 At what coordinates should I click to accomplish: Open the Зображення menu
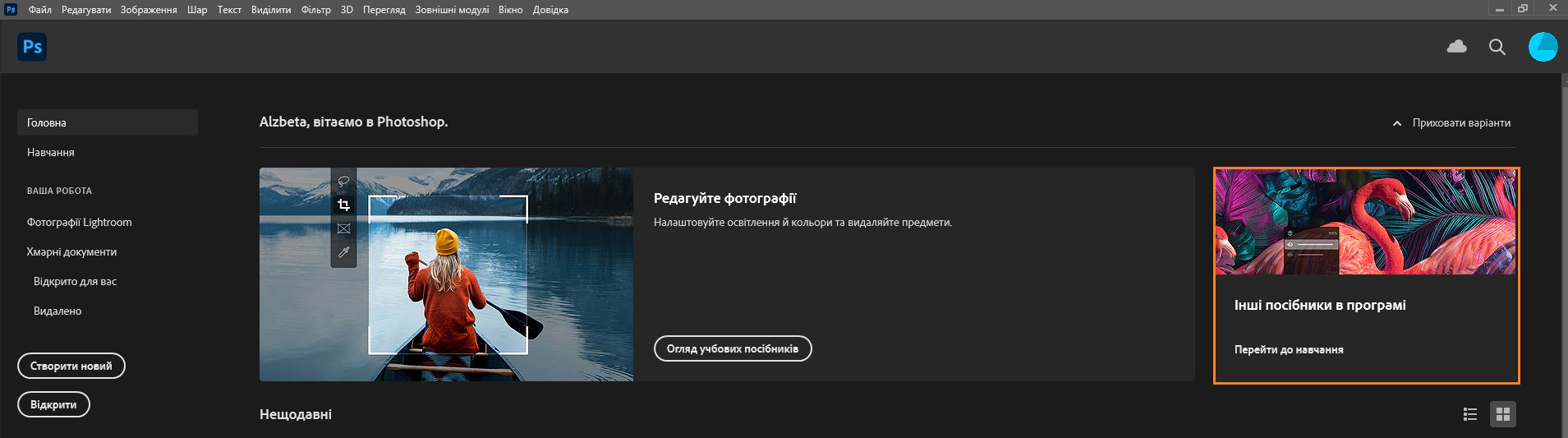(149, 10)
